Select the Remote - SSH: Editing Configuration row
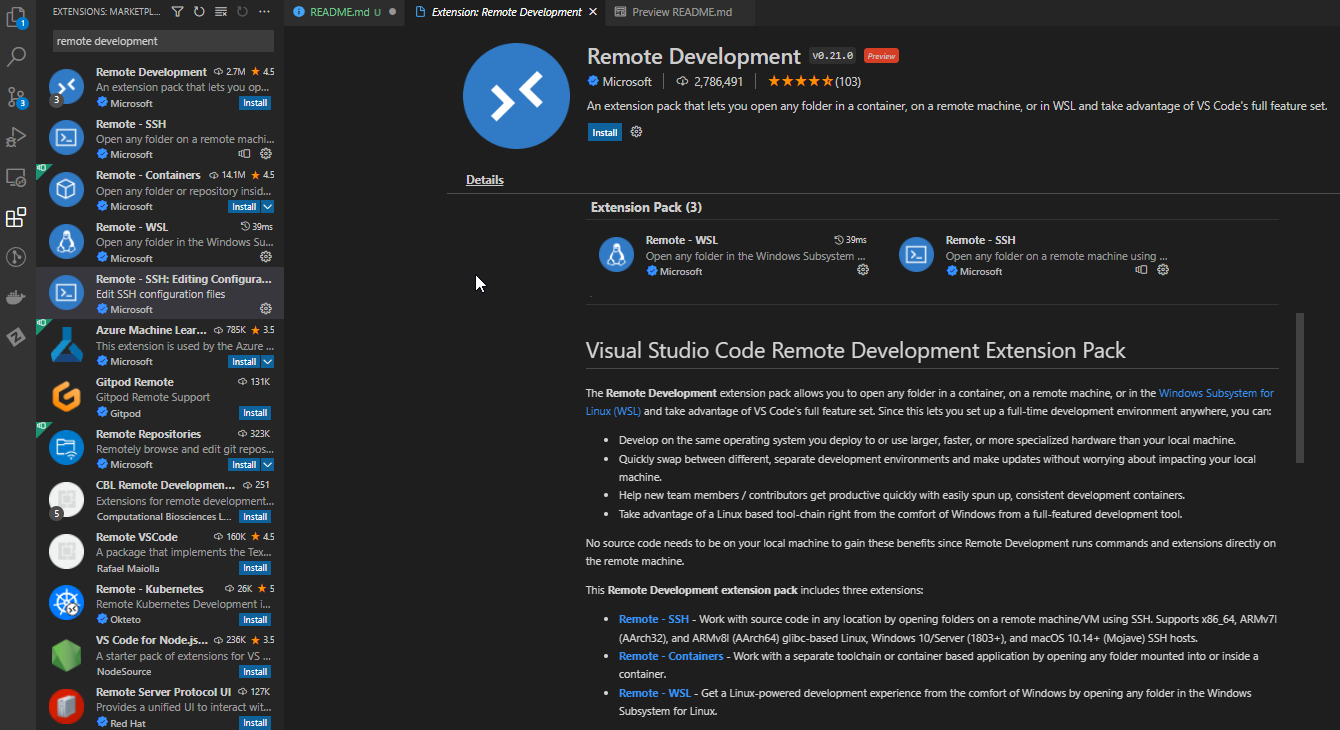Viewport: 1340px width, 730px height. point(160,293)
